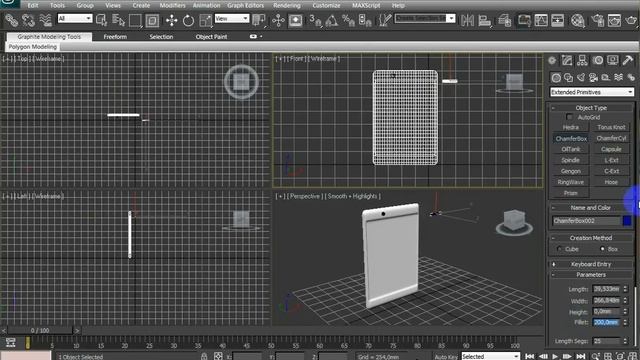Switch to the Hierarchy command panel
Screen dimensions: 640x360
click(x=582, y=61)
